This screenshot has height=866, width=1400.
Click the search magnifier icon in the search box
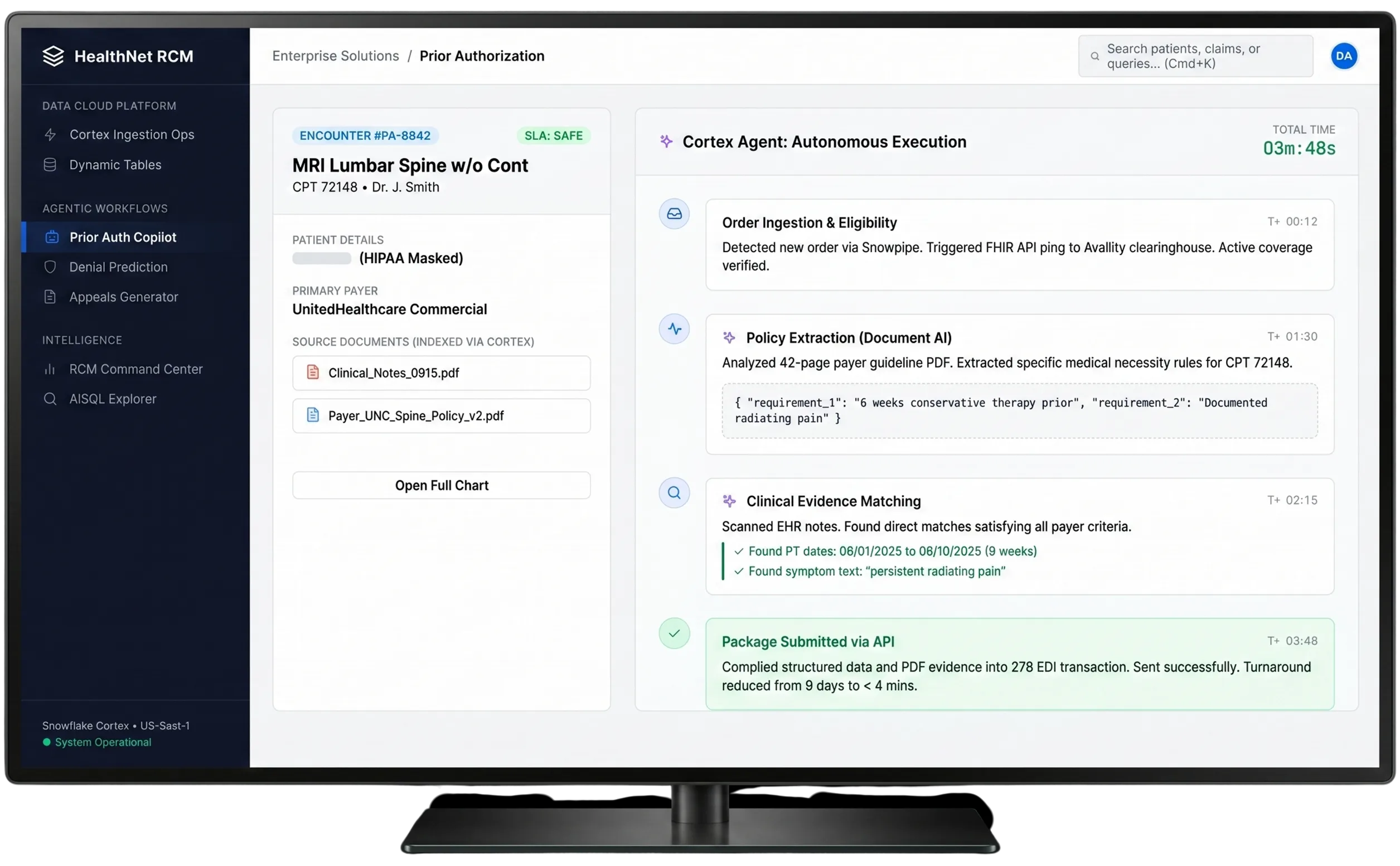[x=1094, y=56]
